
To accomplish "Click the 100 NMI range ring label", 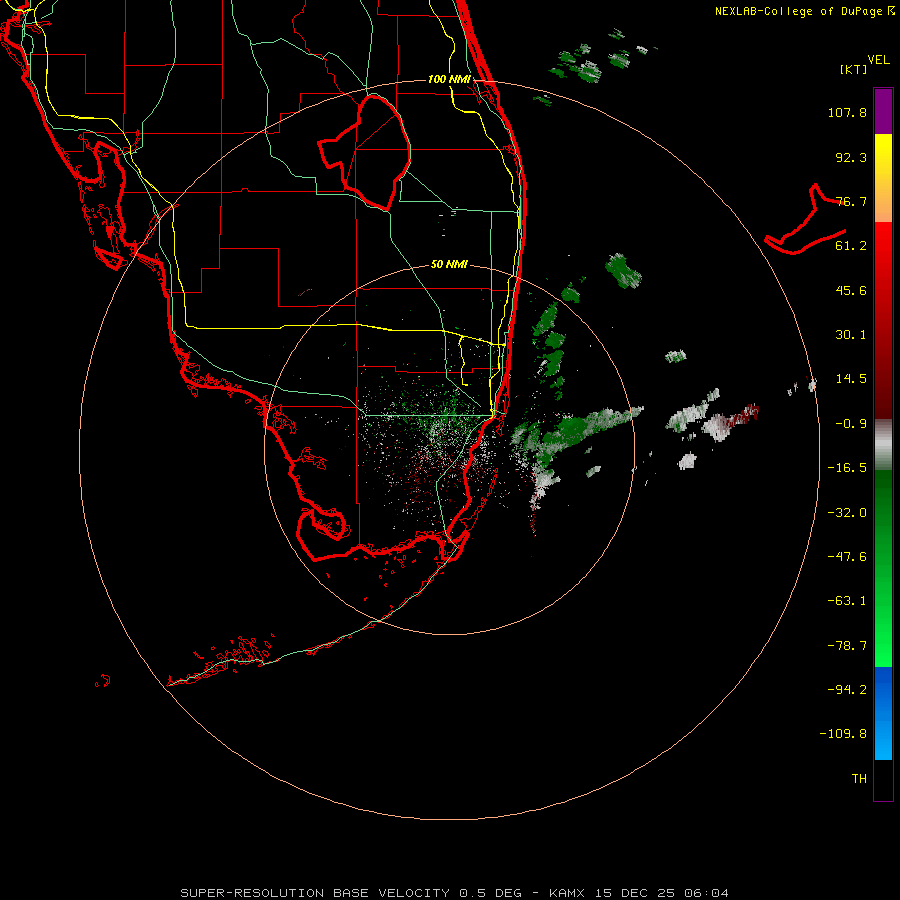I will point(449,79).
